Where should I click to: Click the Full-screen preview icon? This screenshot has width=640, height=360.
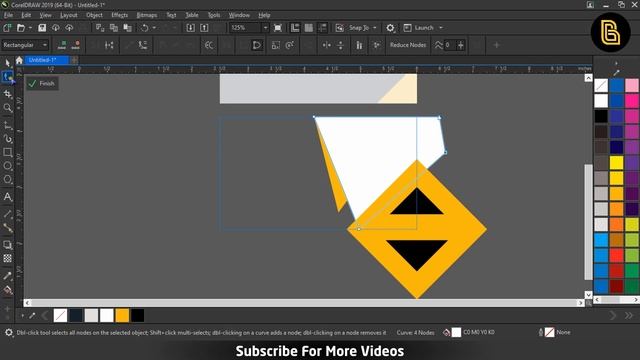coord(278,28)
